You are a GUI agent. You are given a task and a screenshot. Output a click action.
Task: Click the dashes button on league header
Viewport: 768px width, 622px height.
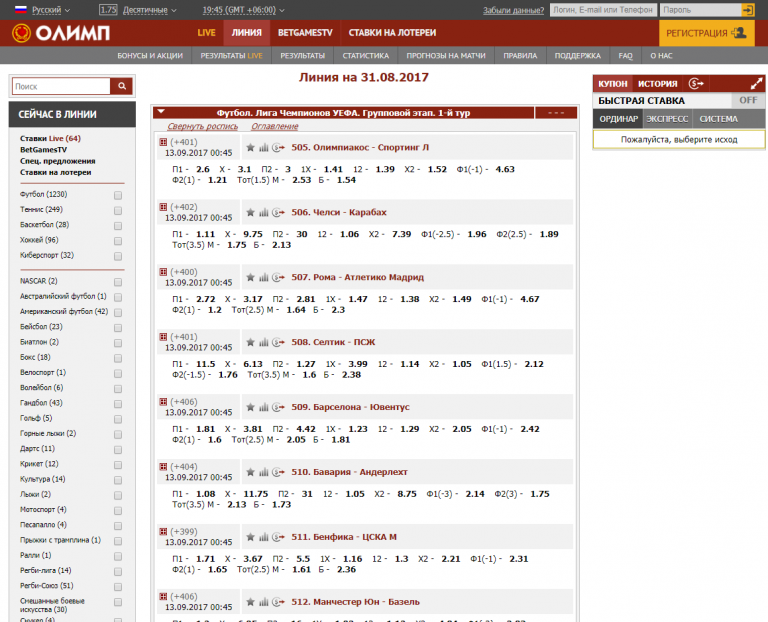click(556, 113)
